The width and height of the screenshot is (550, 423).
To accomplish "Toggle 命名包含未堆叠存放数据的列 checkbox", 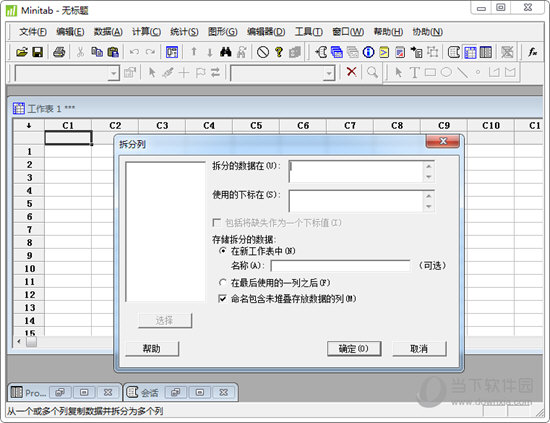I will click(222, 298).
